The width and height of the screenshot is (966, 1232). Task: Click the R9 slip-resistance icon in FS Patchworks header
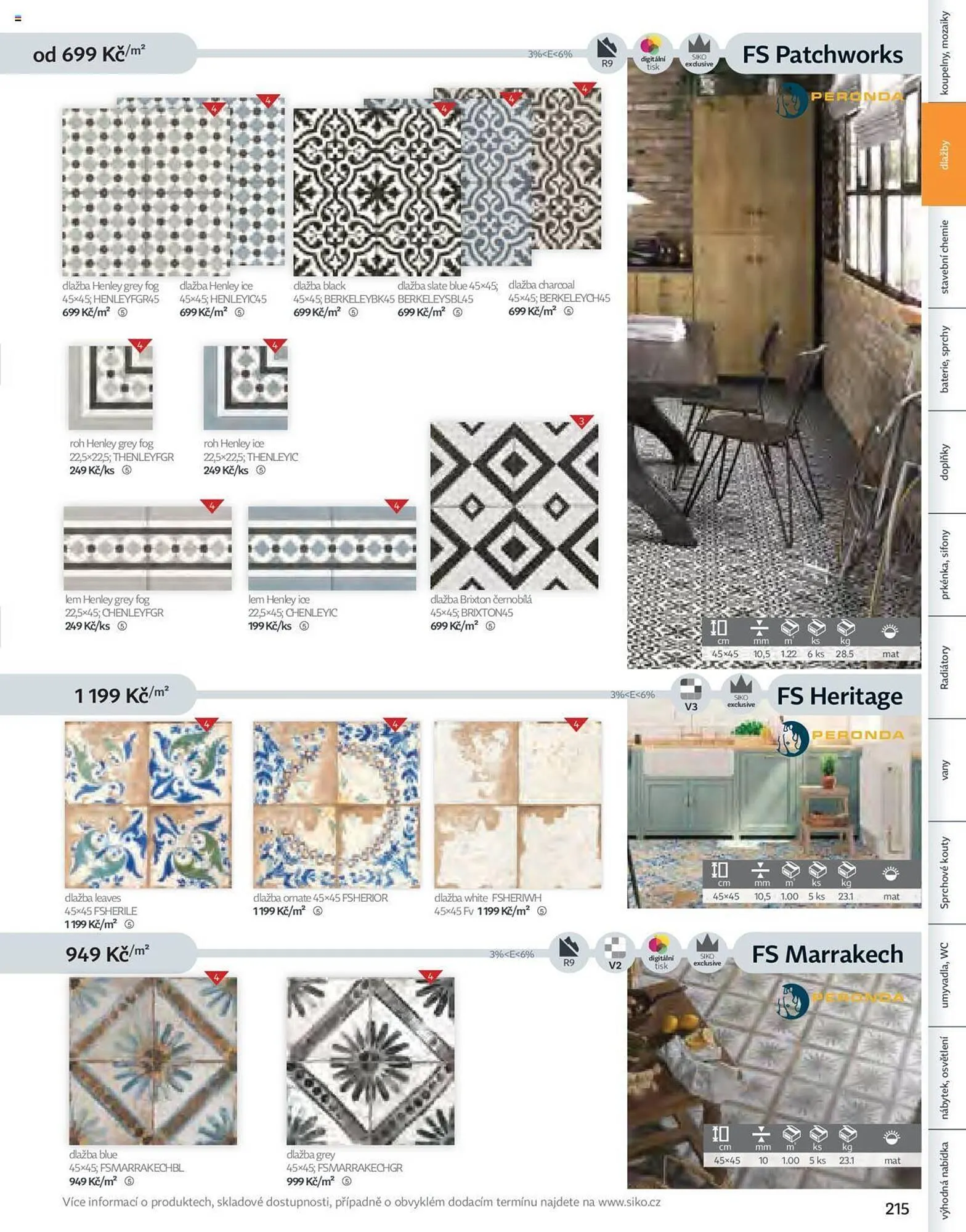pyautogui.click(x=606, y=52)
